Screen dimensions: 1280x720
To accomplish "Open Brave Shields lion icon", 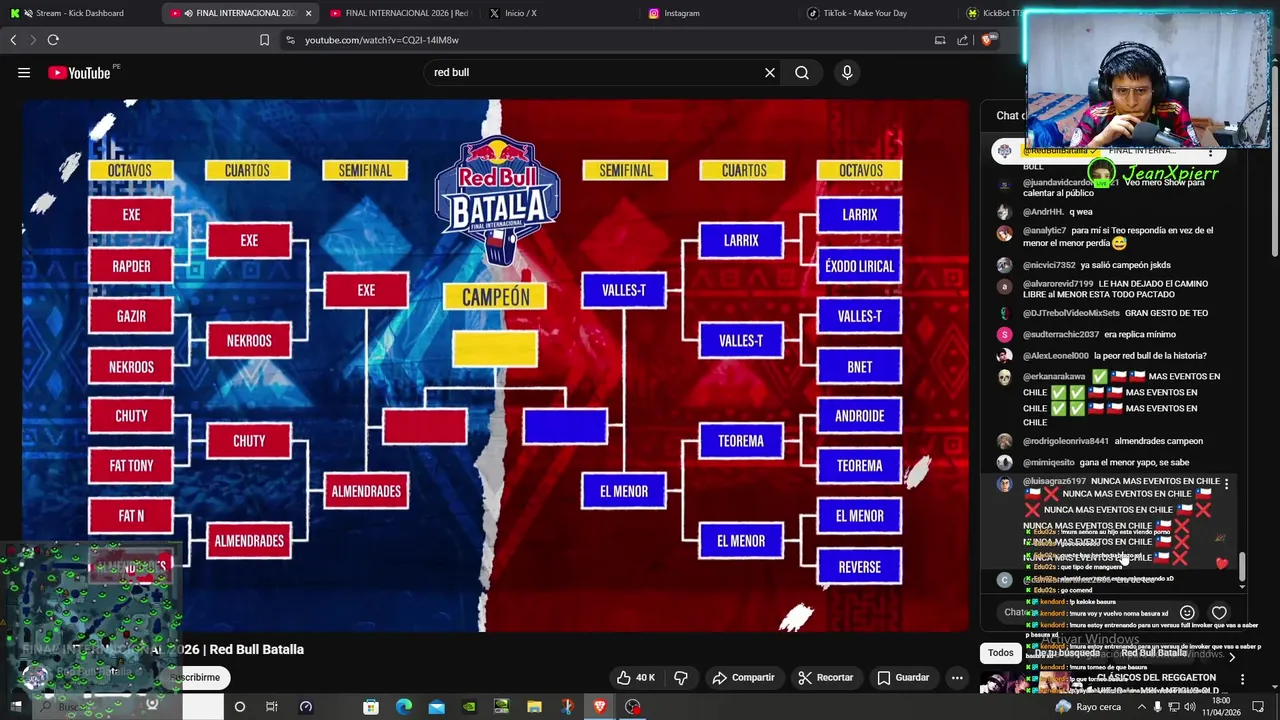I will (987, 40).
